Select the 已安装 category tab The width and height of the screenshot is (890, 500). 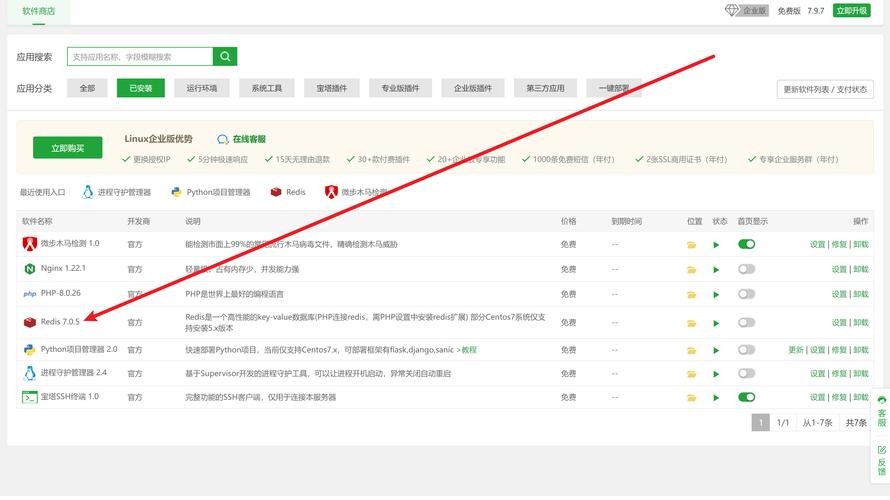tap(141, 88)
